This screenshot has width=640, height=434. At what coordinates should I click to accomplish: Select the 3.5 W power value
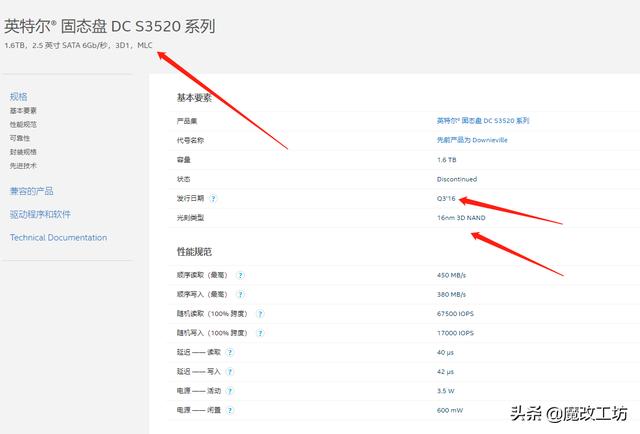click(445, 391)
